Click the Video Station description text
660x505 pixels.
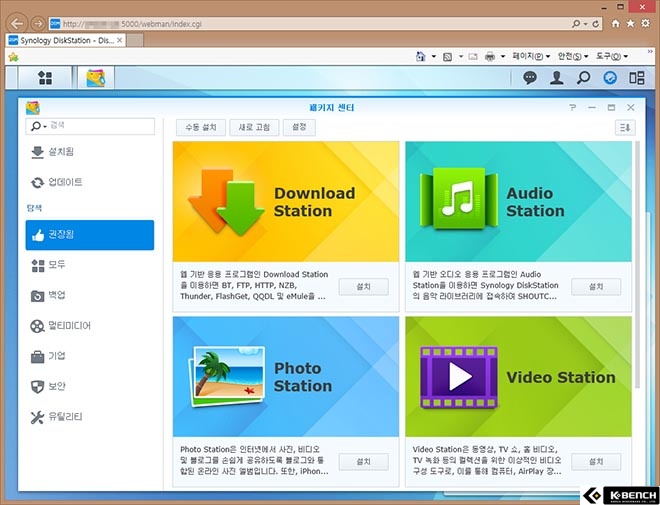click(x=487, y=460)
